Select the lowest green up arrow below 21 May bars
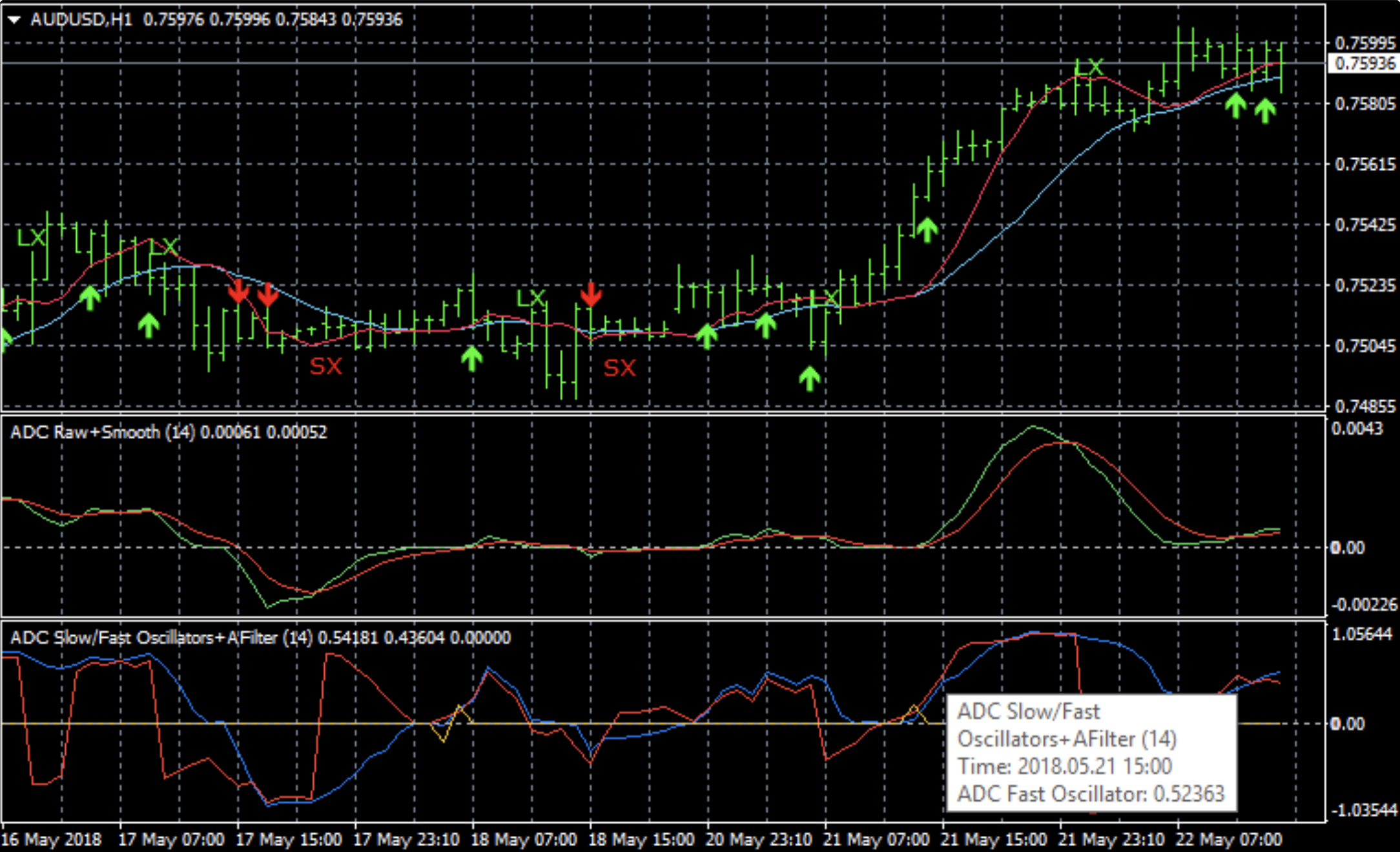Screen dimensions: 1400x852 pyautogui.click(x=809, y=378)
